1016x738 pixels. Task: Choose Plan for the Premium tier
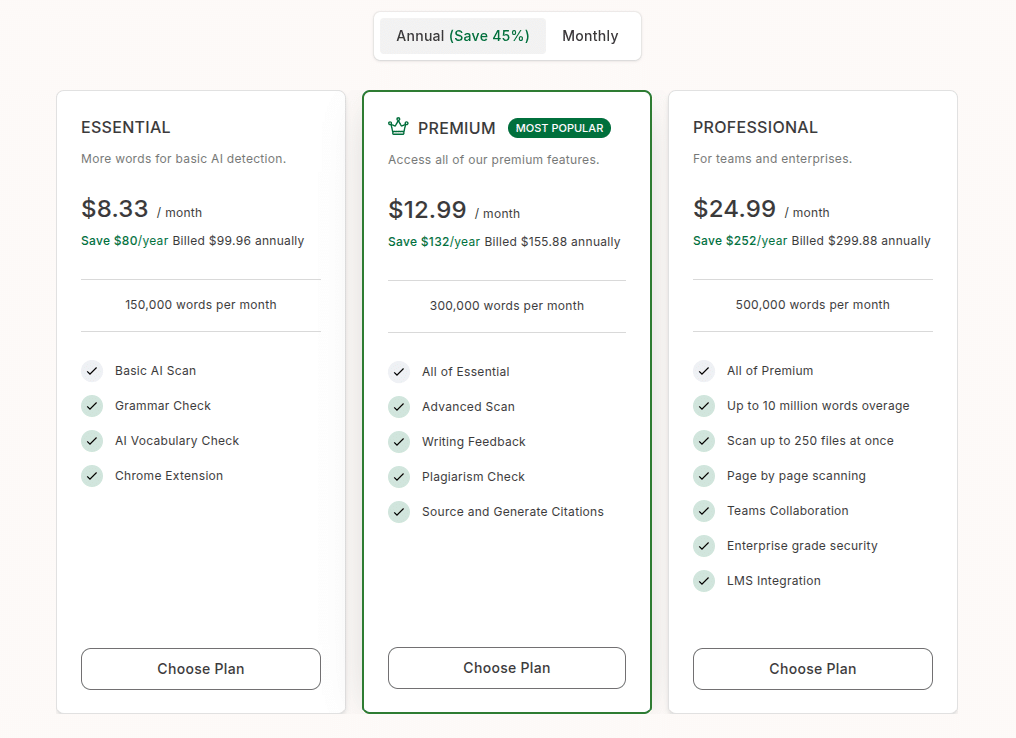pos(506,668)
